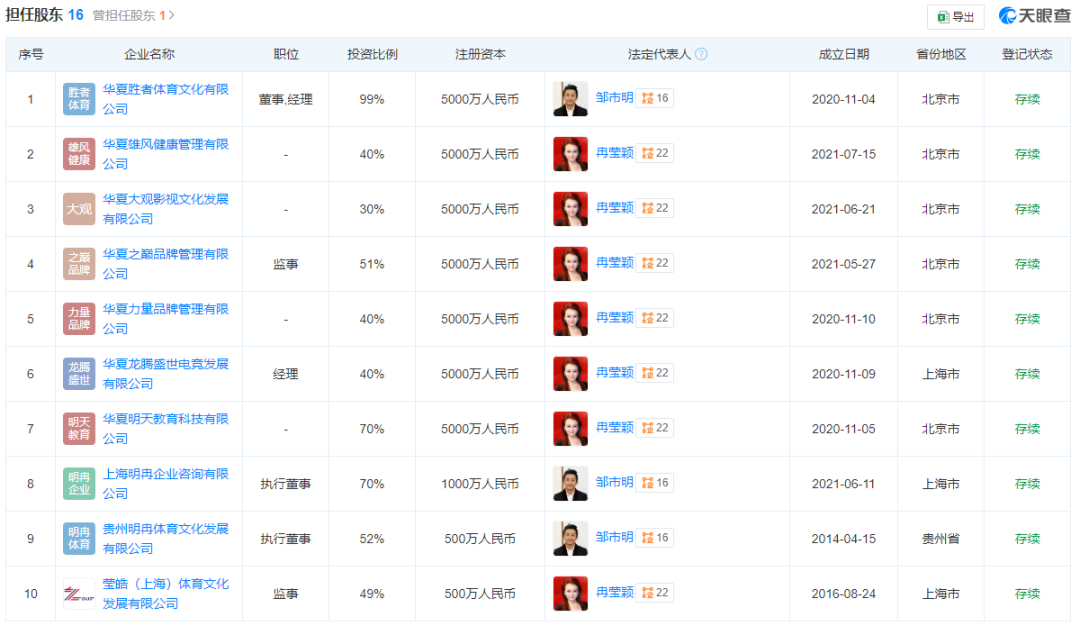Click the 担任股东 16 heading
The image size is (1080, 626).
[45, 14]
